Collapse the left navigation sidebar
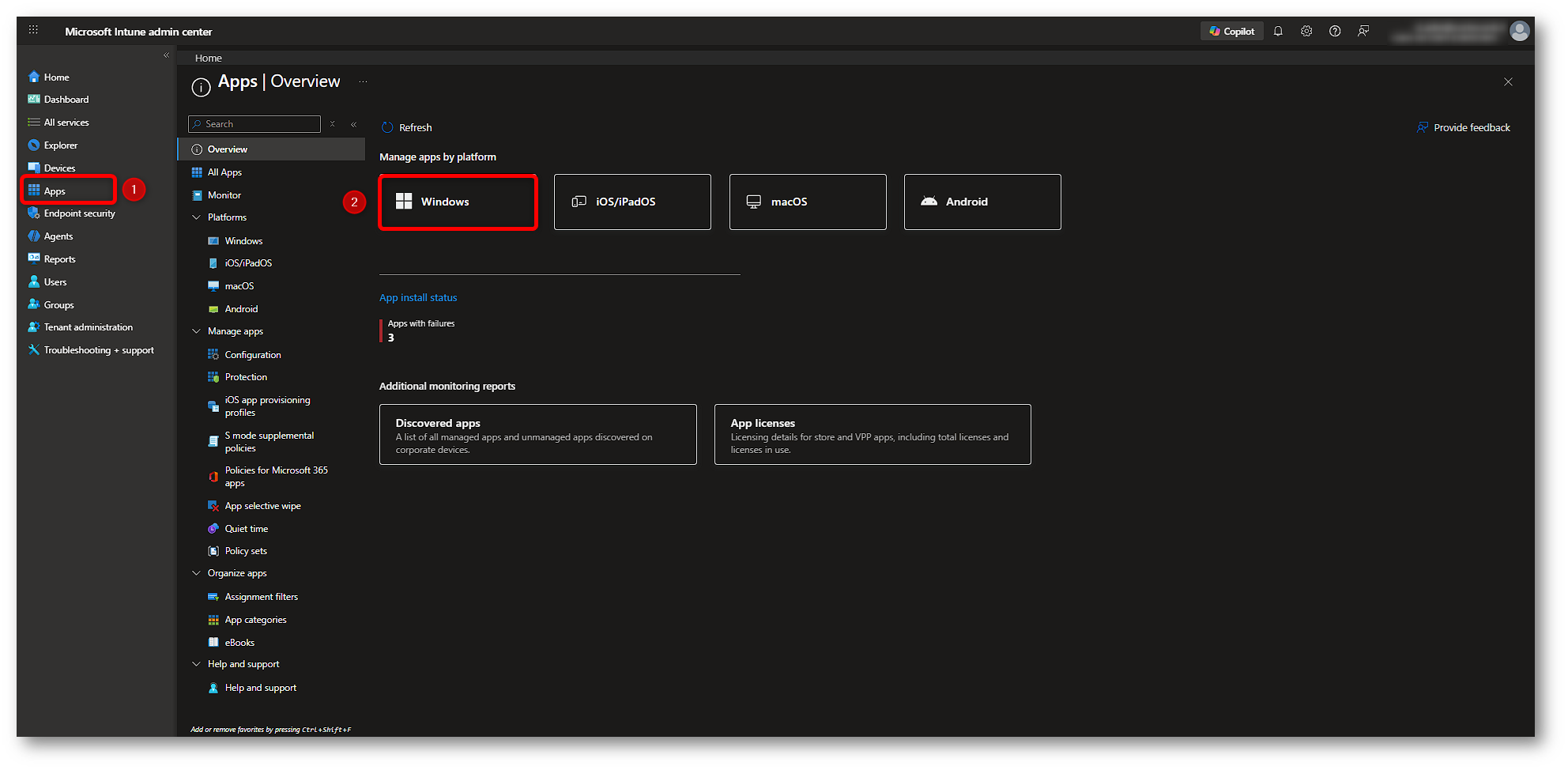The height and width of the screenshot is (770, 1568). click(166, 55)
